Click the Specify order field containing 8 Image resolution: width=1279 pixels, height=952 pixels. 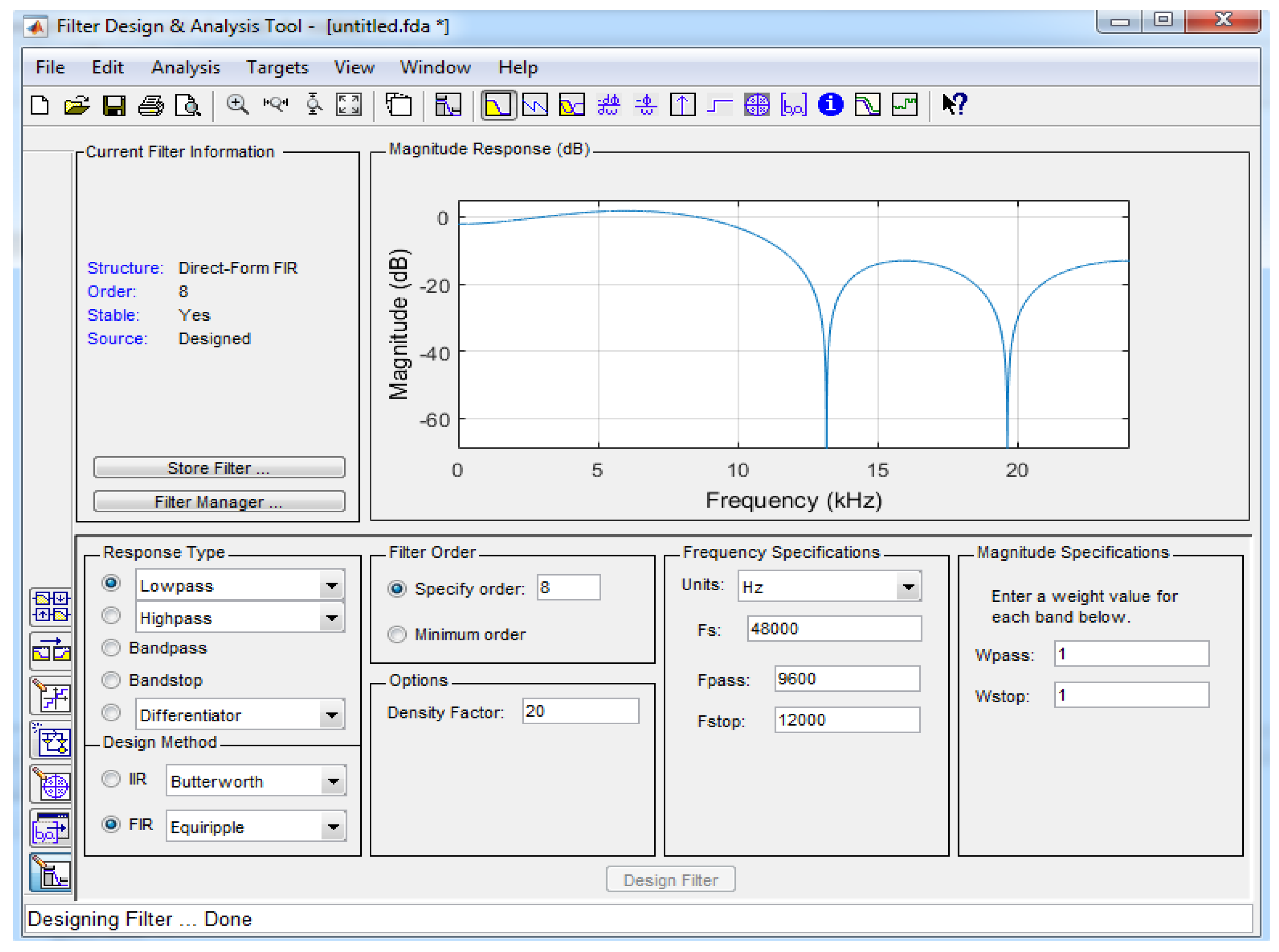click(569, 588)
